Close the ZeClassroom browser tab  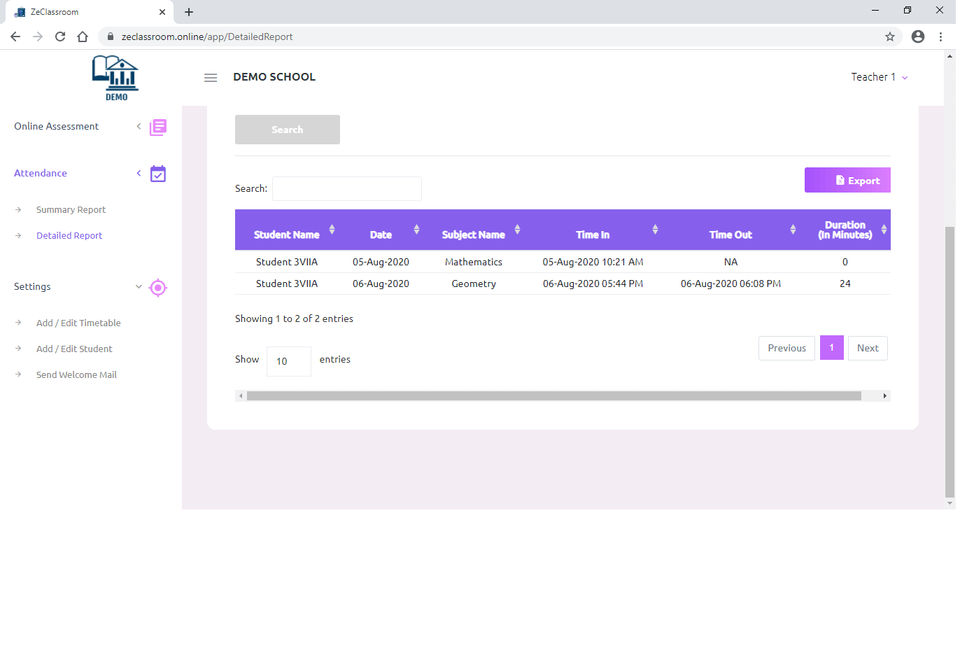162,12
